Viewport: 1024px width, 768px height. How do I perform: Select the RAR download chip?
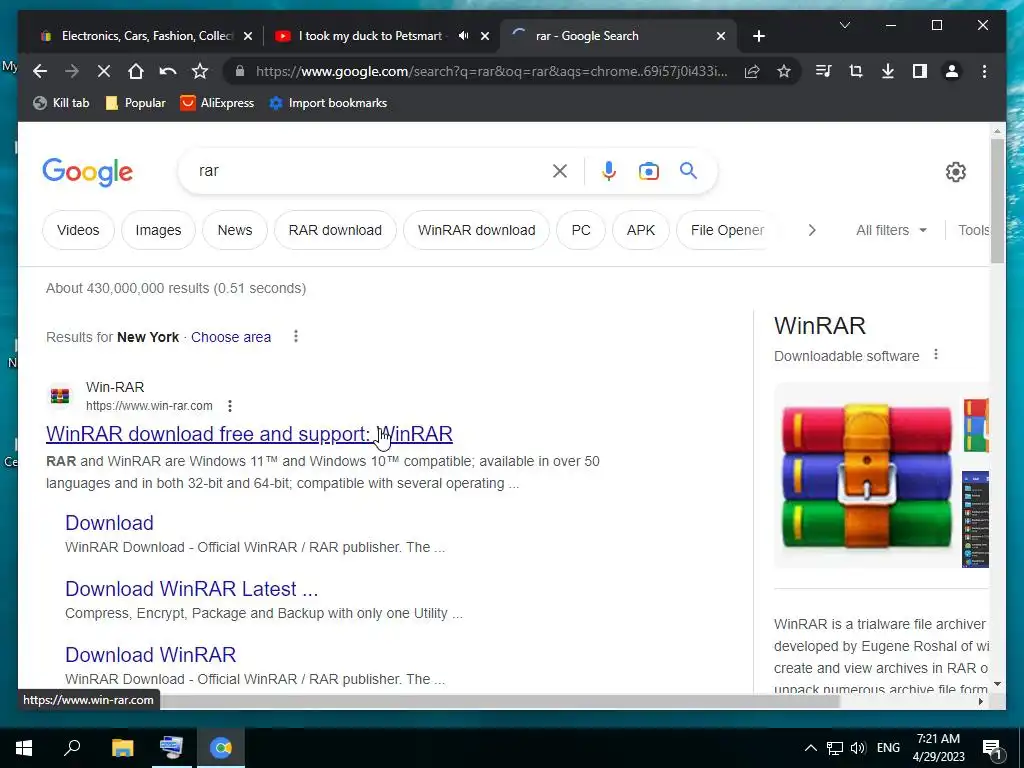pos(335,230)
